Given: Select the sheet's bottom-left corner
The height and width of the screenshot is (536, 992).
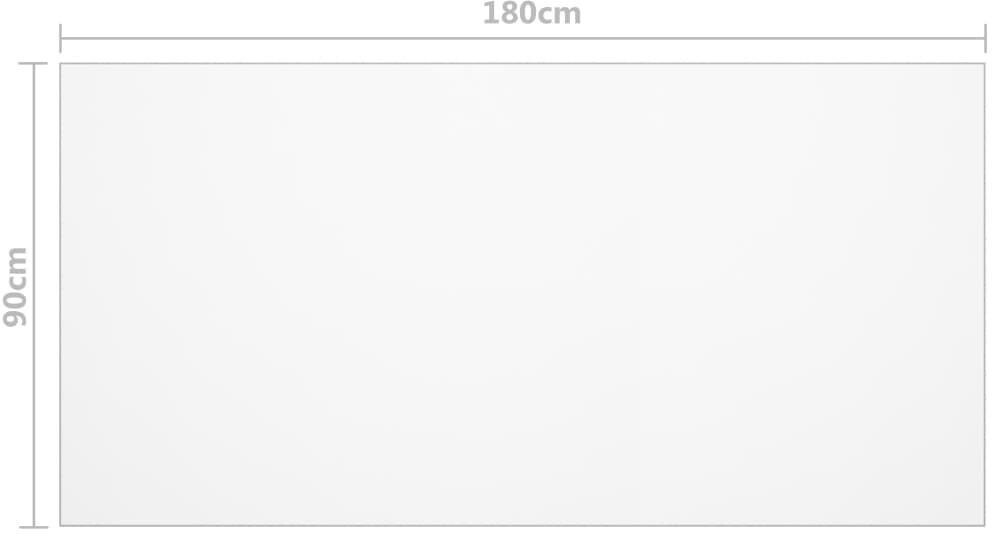Looking at the screenshot, I should [61, 525].
